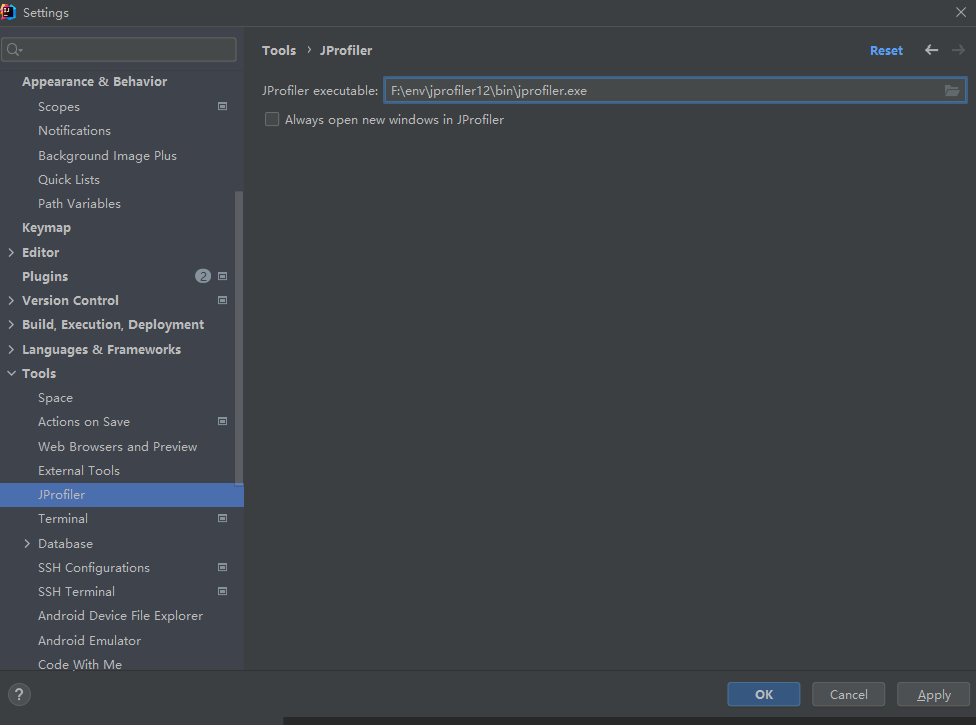Viewport: 976px width, 725px height.
Task: Click project-level icon next to Actions on Save
Action: 222,421
